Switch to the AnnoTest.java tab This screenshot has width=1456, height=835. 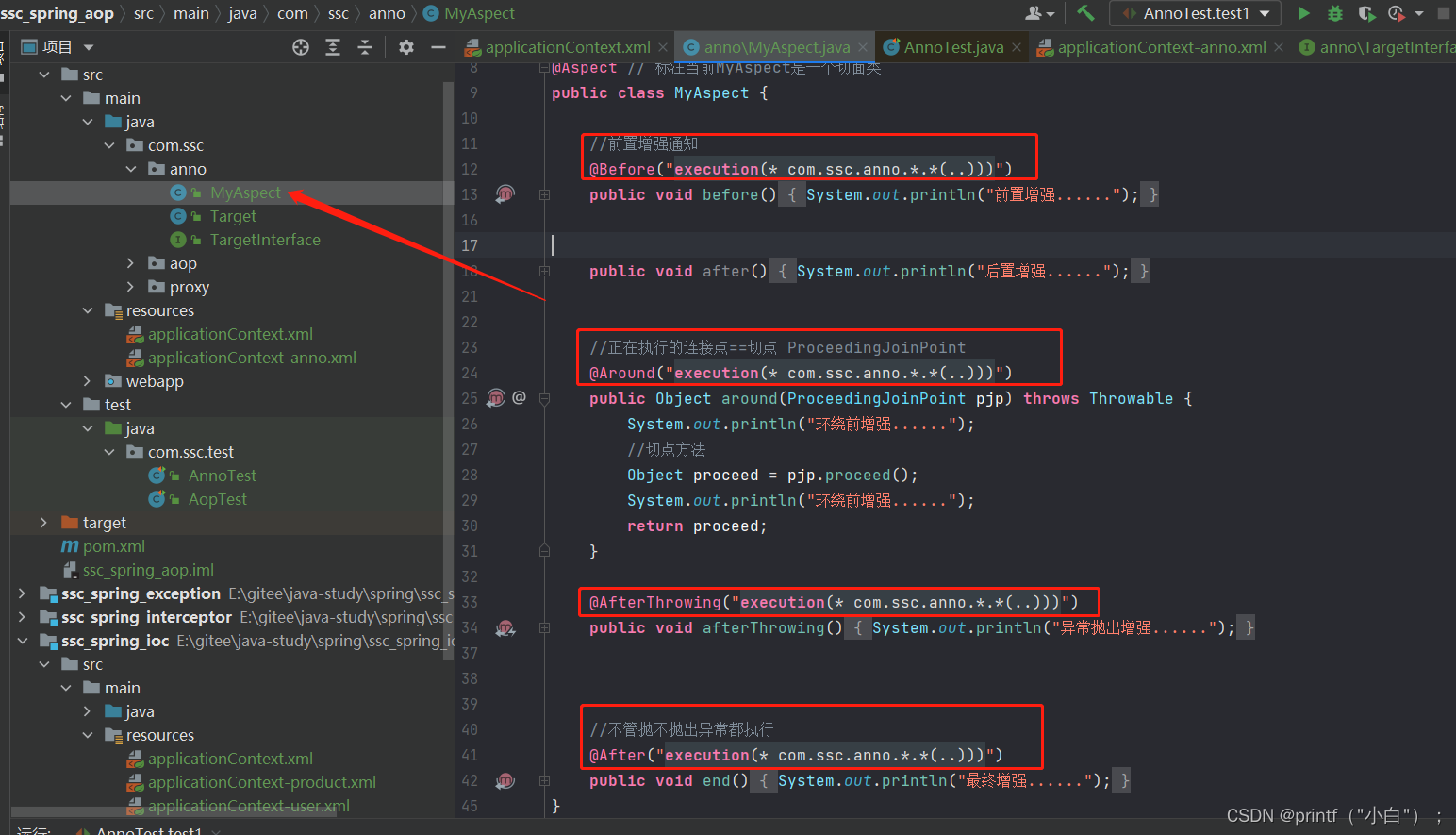click(953, 47)
